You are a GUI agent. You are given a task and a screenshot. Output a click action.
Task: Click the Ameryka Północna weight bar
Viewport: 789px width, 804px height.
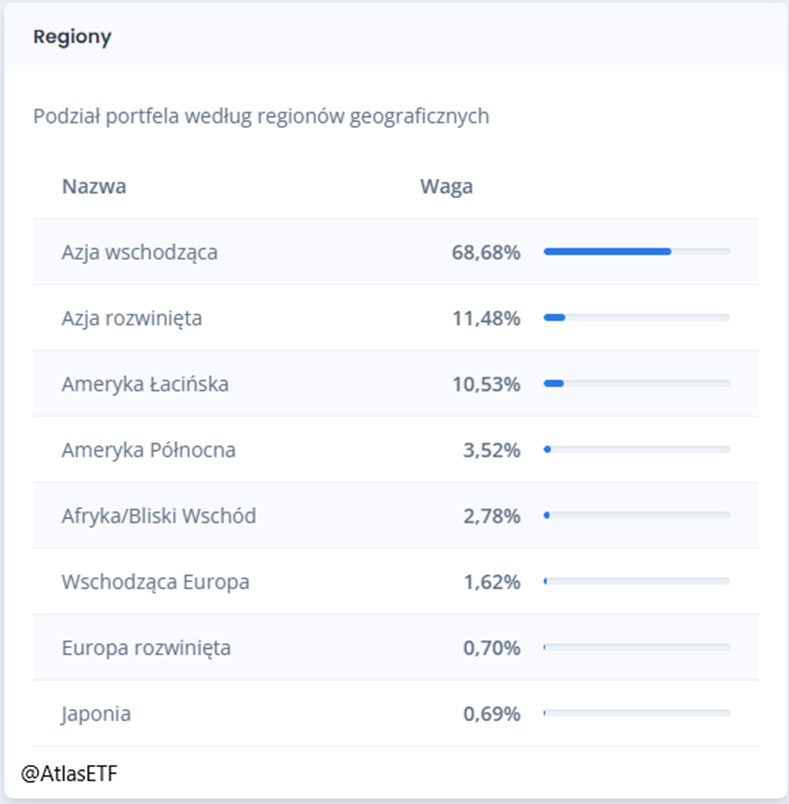pos(636,450)
